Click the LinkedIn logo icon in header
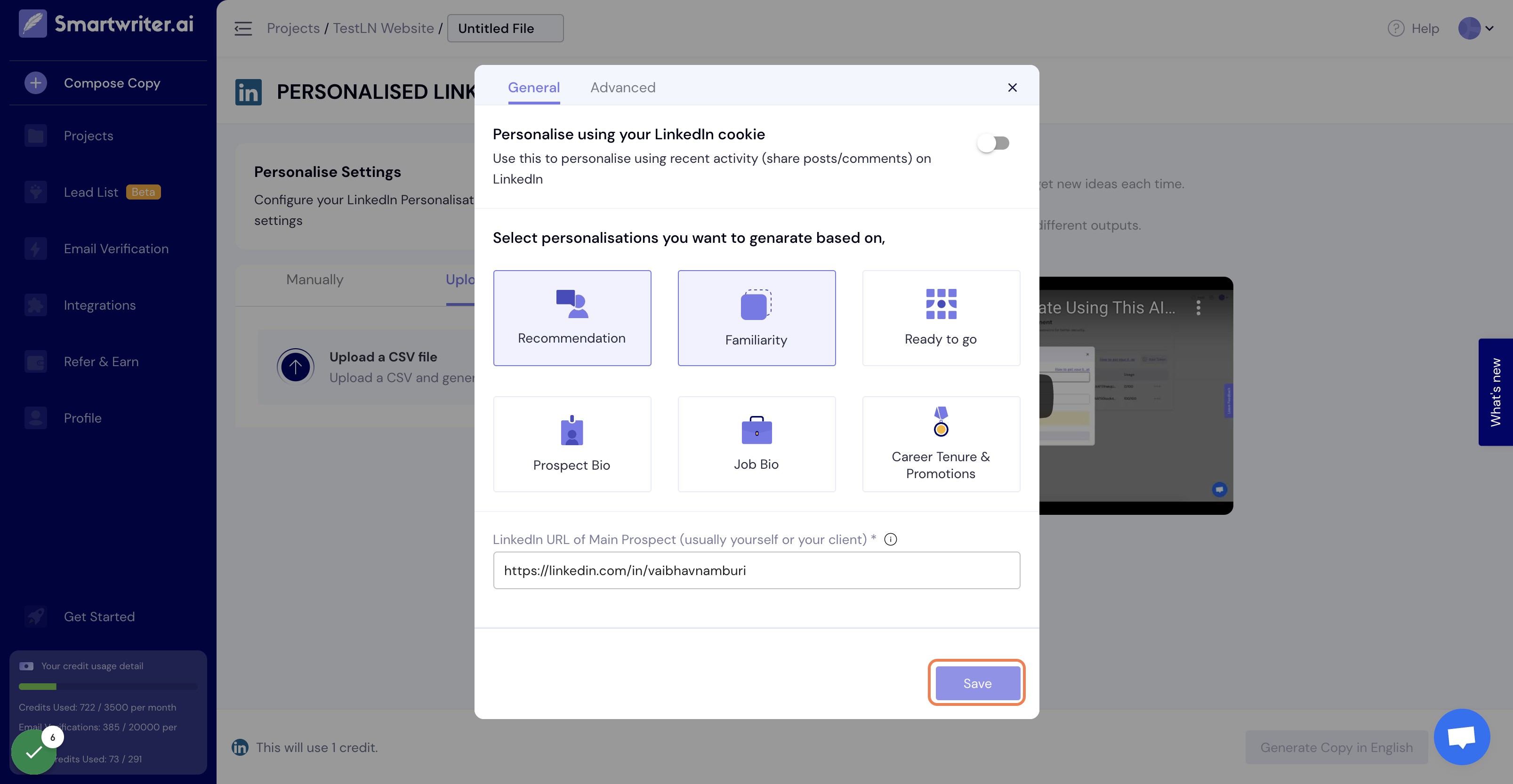 pos(249,92)
